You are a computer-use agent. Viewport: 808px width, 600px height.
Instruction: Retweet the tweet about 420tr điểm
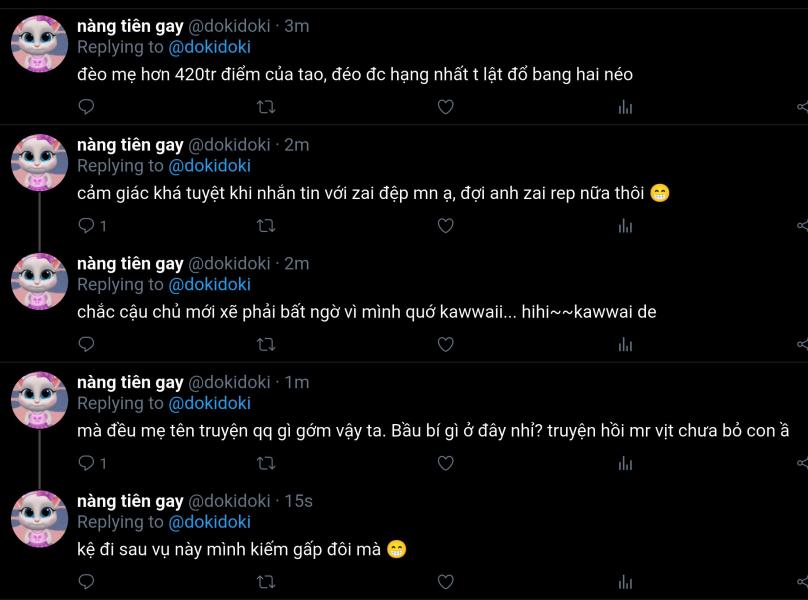[x=266, y=107]
